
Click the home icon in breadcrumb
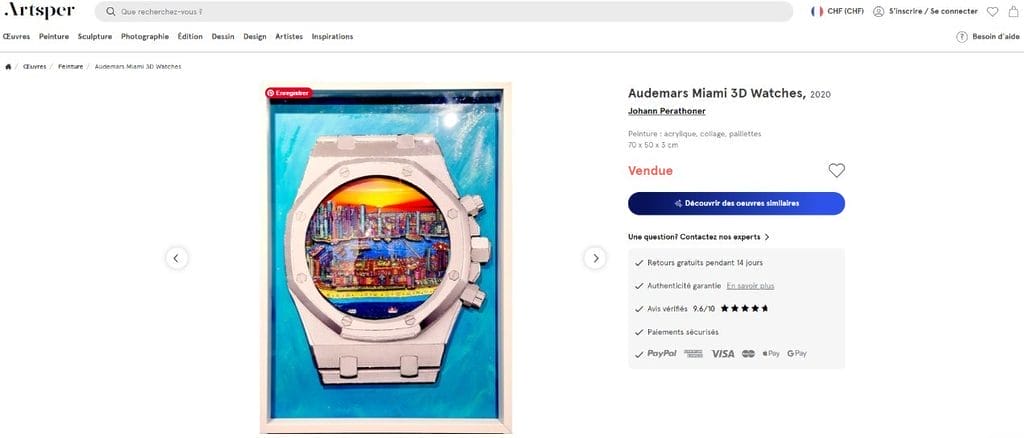pos(8,67)
